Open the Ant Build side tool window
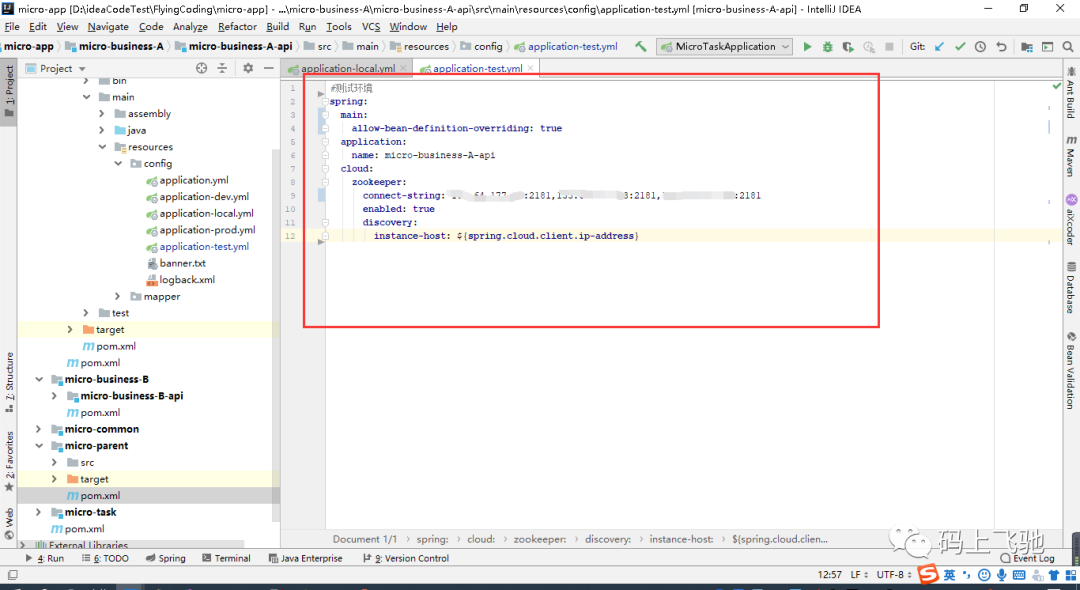This screenshot has height=590, width=1080. [x=1071, y=93]
